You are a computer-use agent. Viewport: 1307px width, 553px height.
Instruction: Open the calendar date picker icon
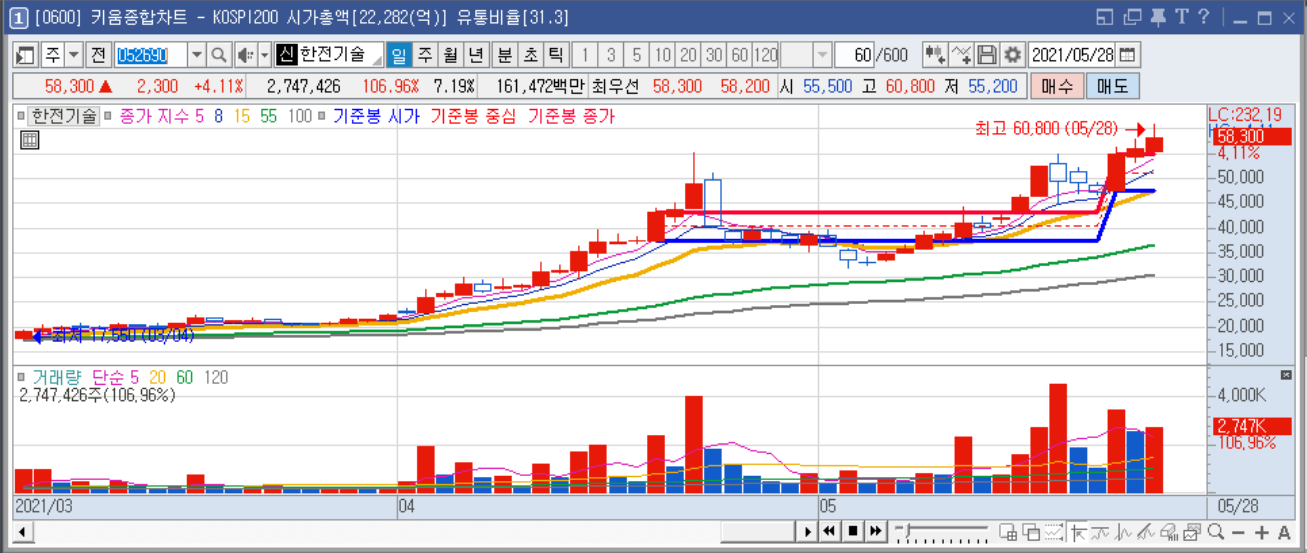point(1128,54)
